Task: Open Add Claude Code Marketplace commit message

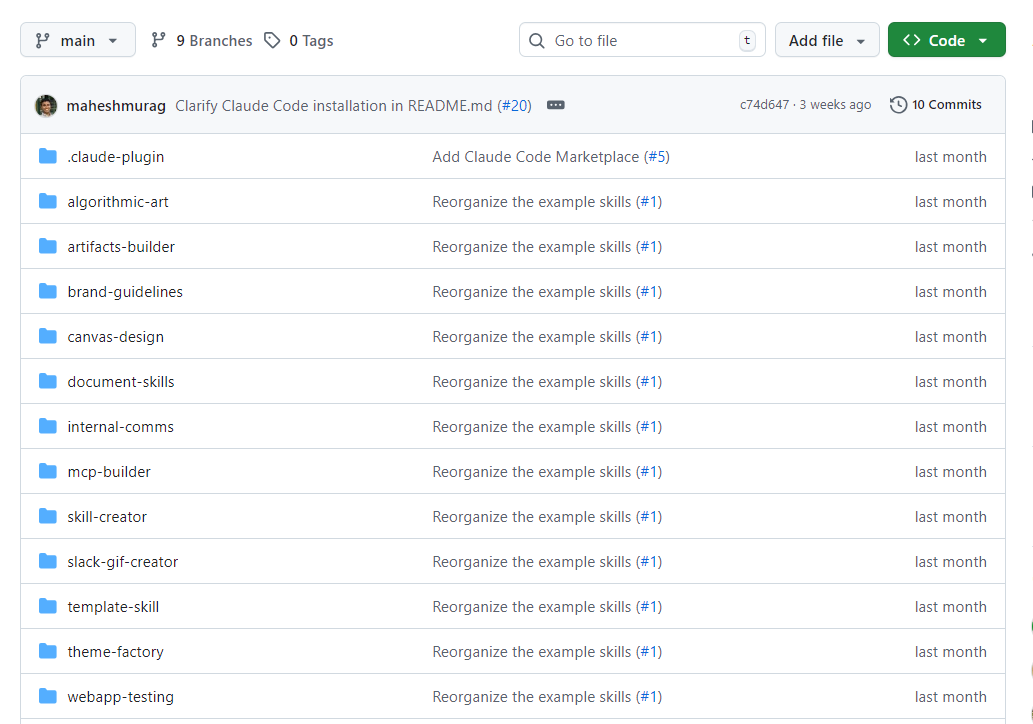Action: tap(536, 157)
